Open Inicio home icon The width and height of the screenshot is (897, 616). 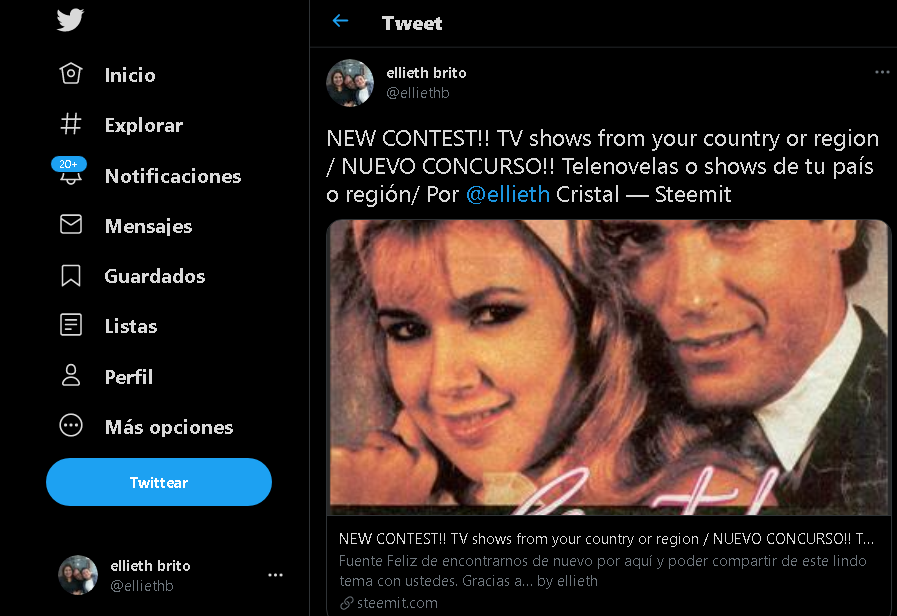pyautogui.click(x=71, y=74)
